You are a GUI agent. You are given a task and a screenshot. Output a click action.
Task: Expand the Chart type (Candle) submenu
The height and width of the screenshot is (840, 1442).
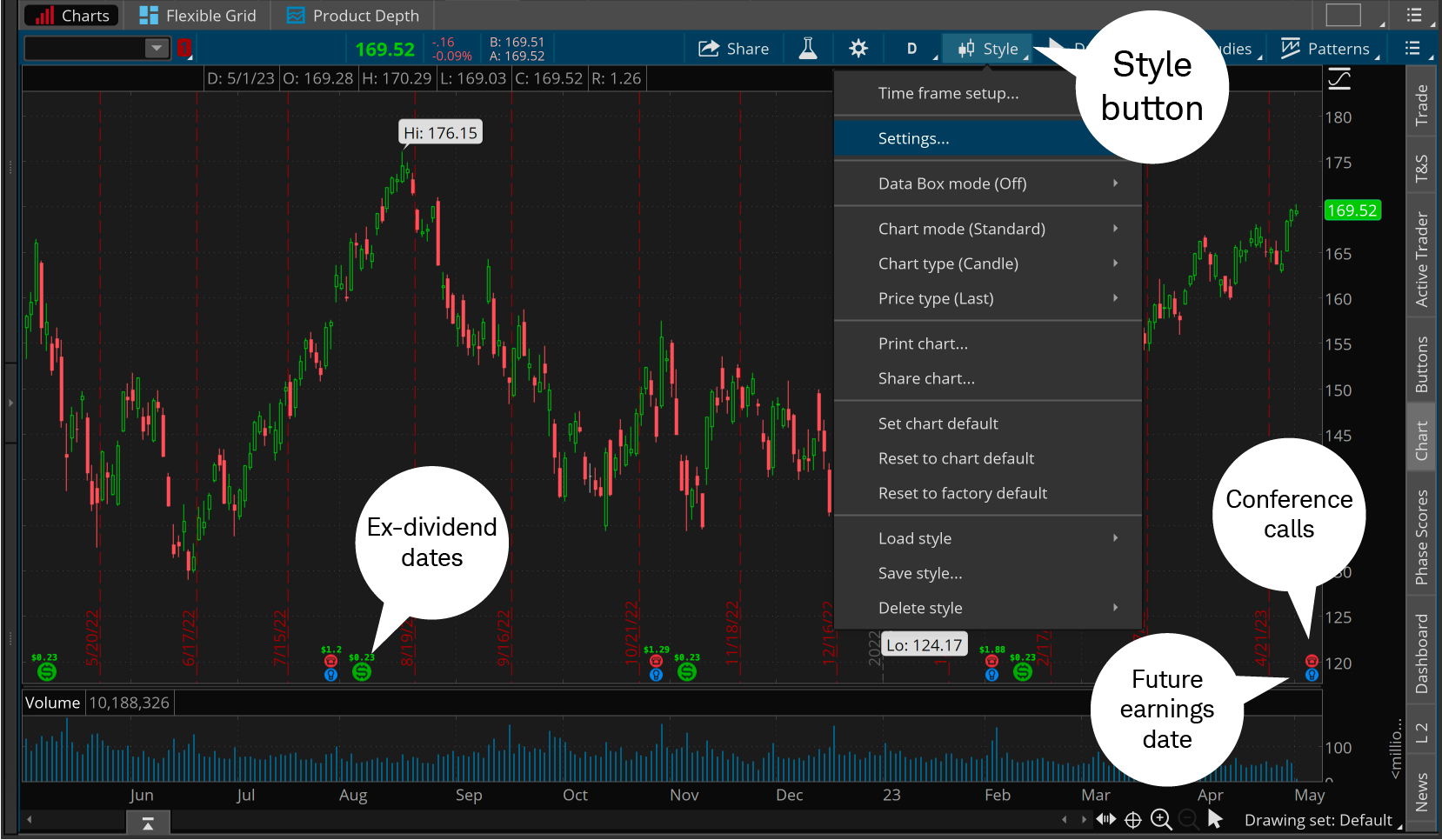(x=988, y=263)
